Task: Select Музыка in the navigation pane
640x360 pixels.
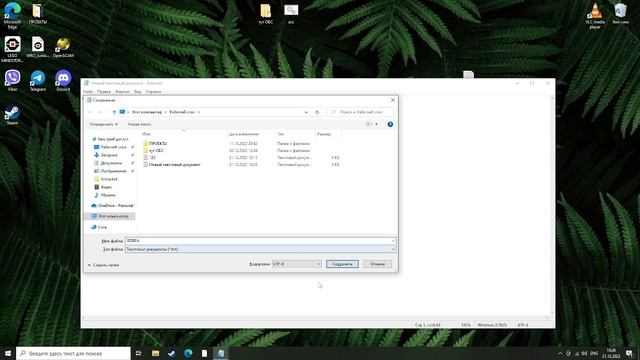Action: point(108,195)
